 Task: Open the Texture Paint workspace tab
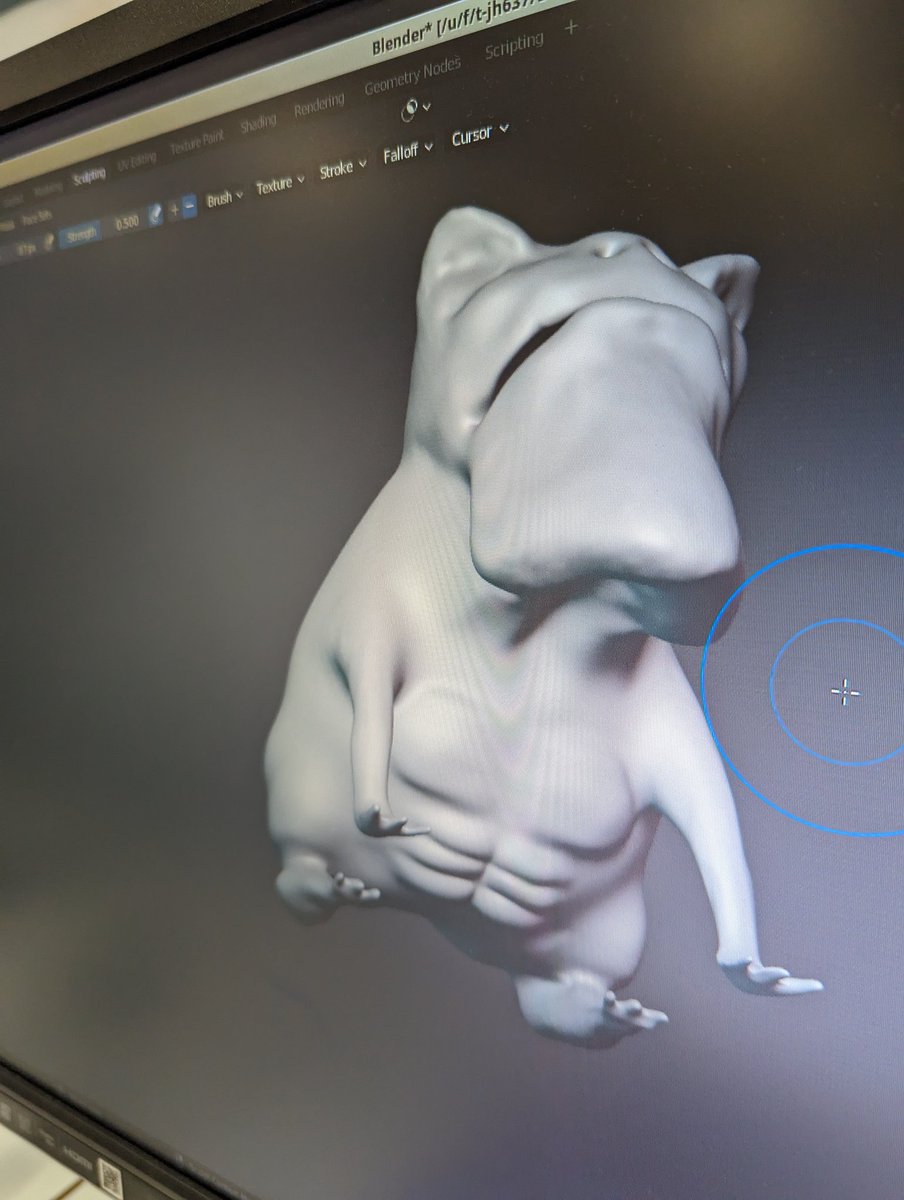click(197, 142)
